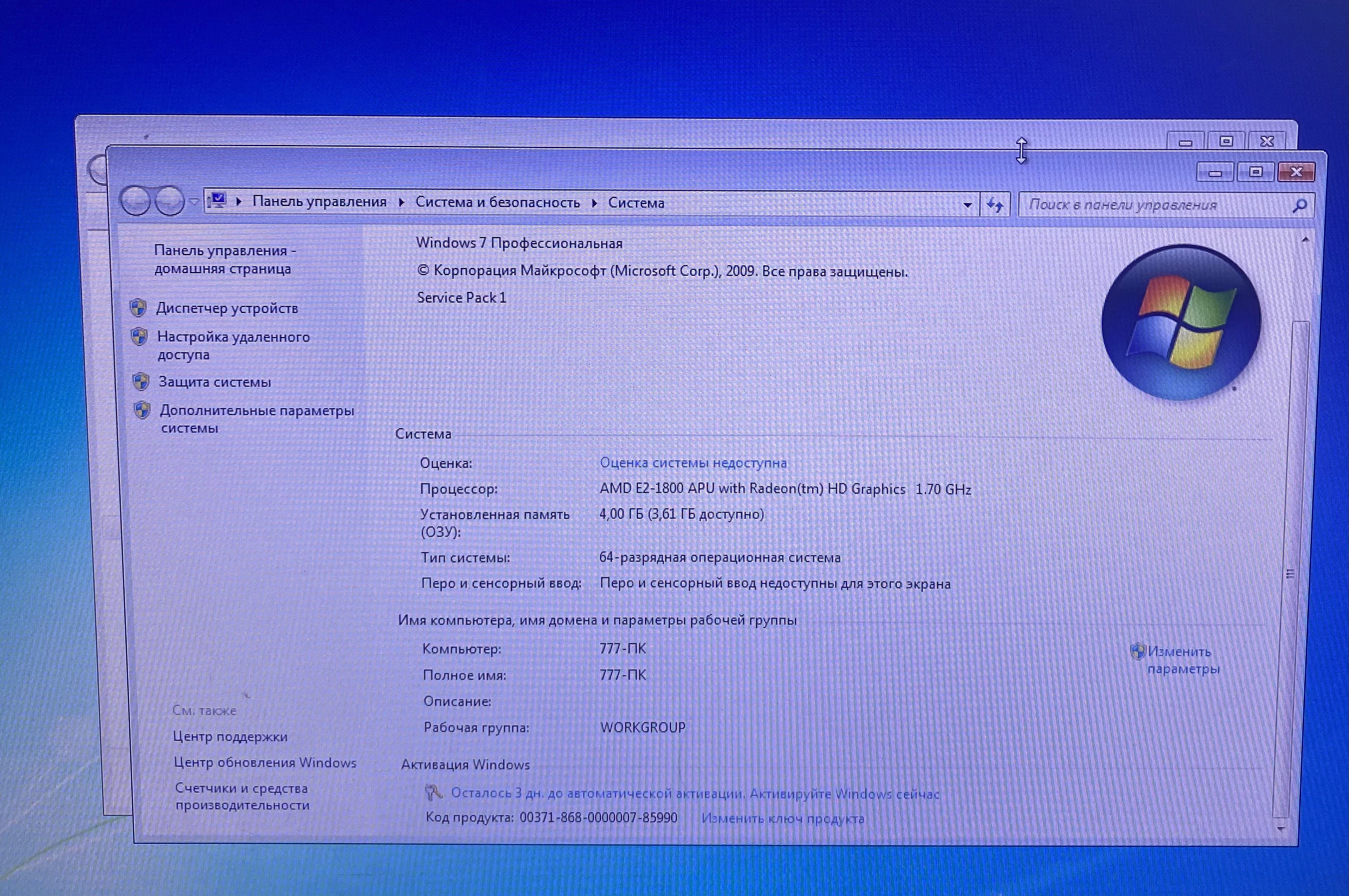Screen dimensions: 1349x896
Task: Minimize the window behind System window
Action: click(x=1185, y=141)
